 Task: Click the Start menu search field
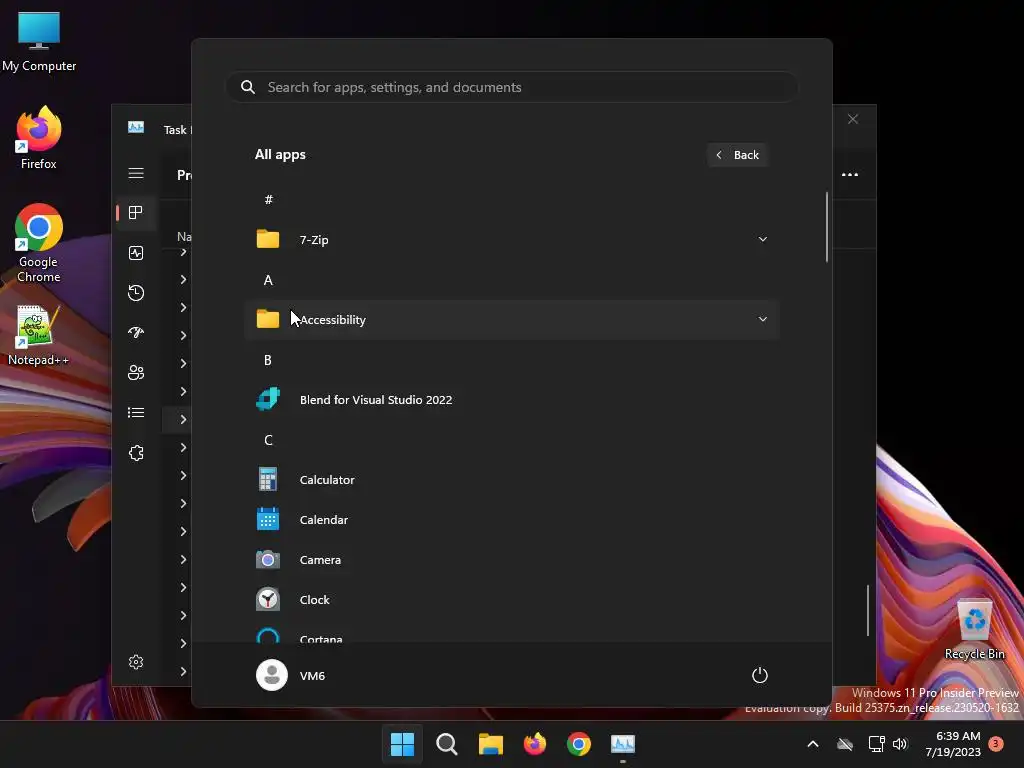pos(512,87)
